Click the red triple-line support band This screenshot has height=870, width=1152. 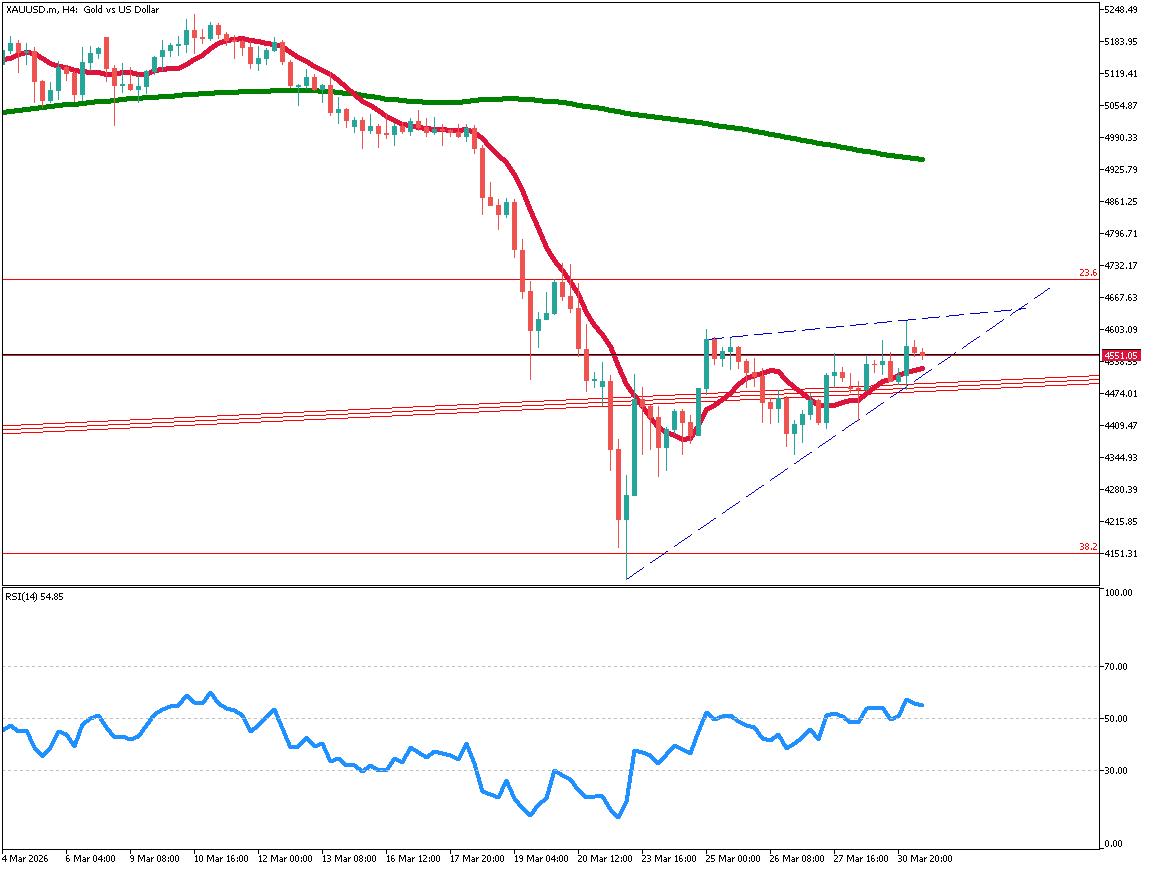pyautogui.click(x=300, y=415)
